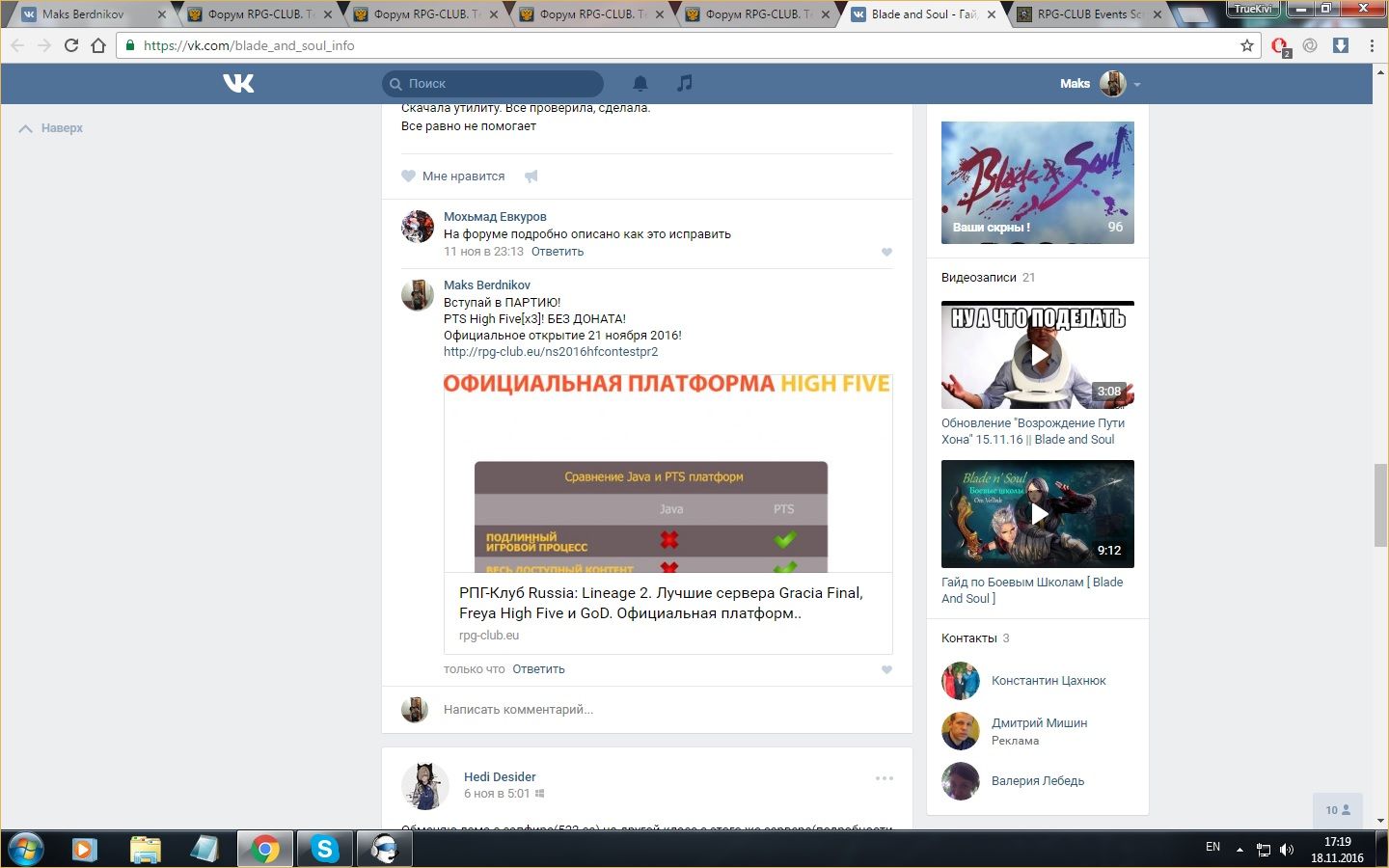The height and width of the screenshot is (868, 1389).
Task: Share the post with the megaphone icon
Action: pyautogui.click(x=531, y=176)
